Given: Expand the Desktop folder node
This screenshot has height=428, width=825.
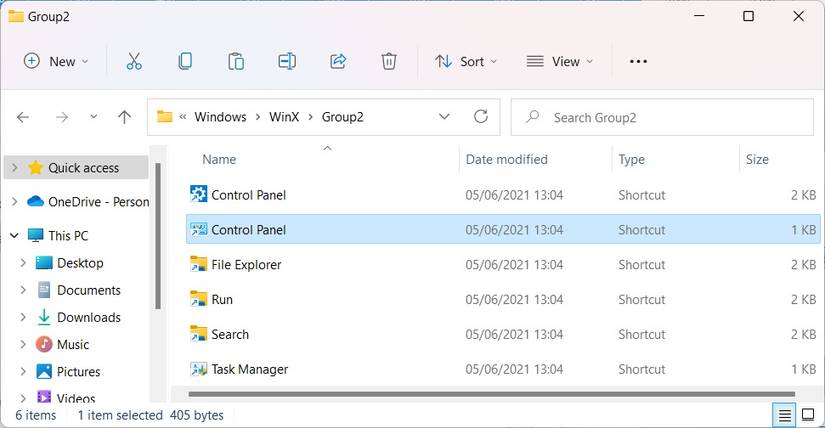Looking at the screenshot, I should (x=23, y=263).
